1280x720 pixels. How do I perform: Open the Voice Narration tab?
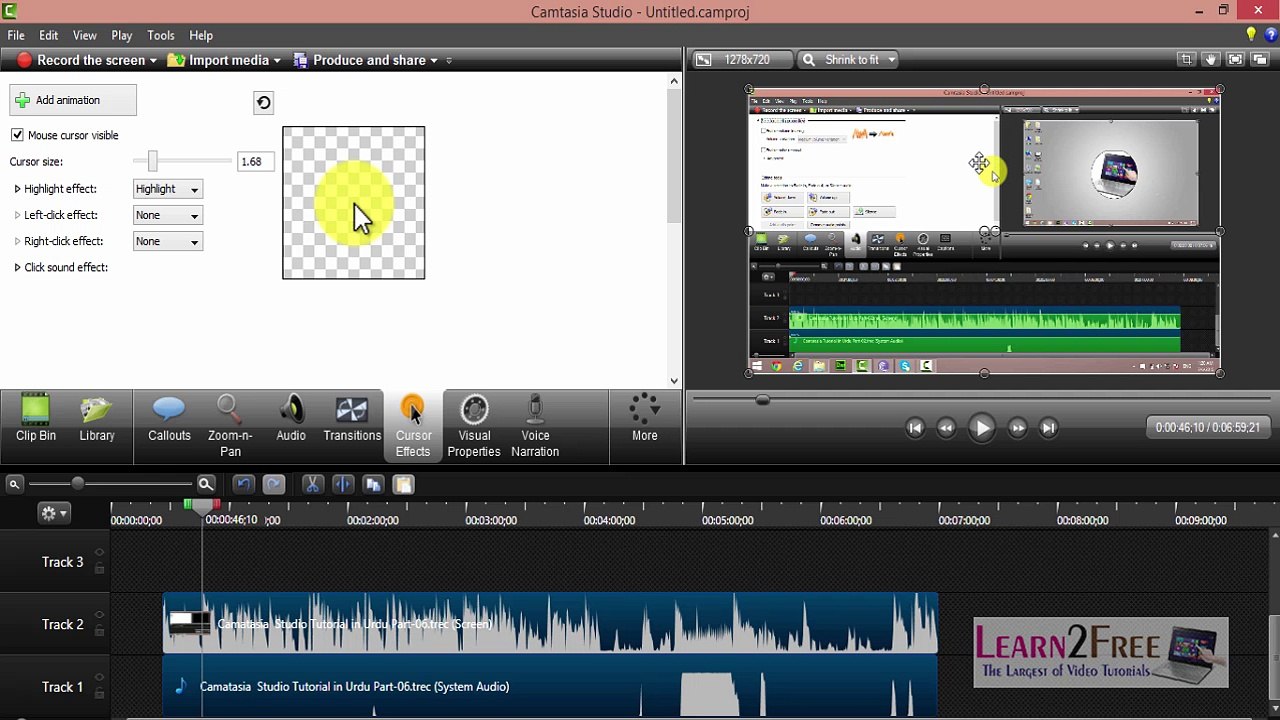coord(535,426)
